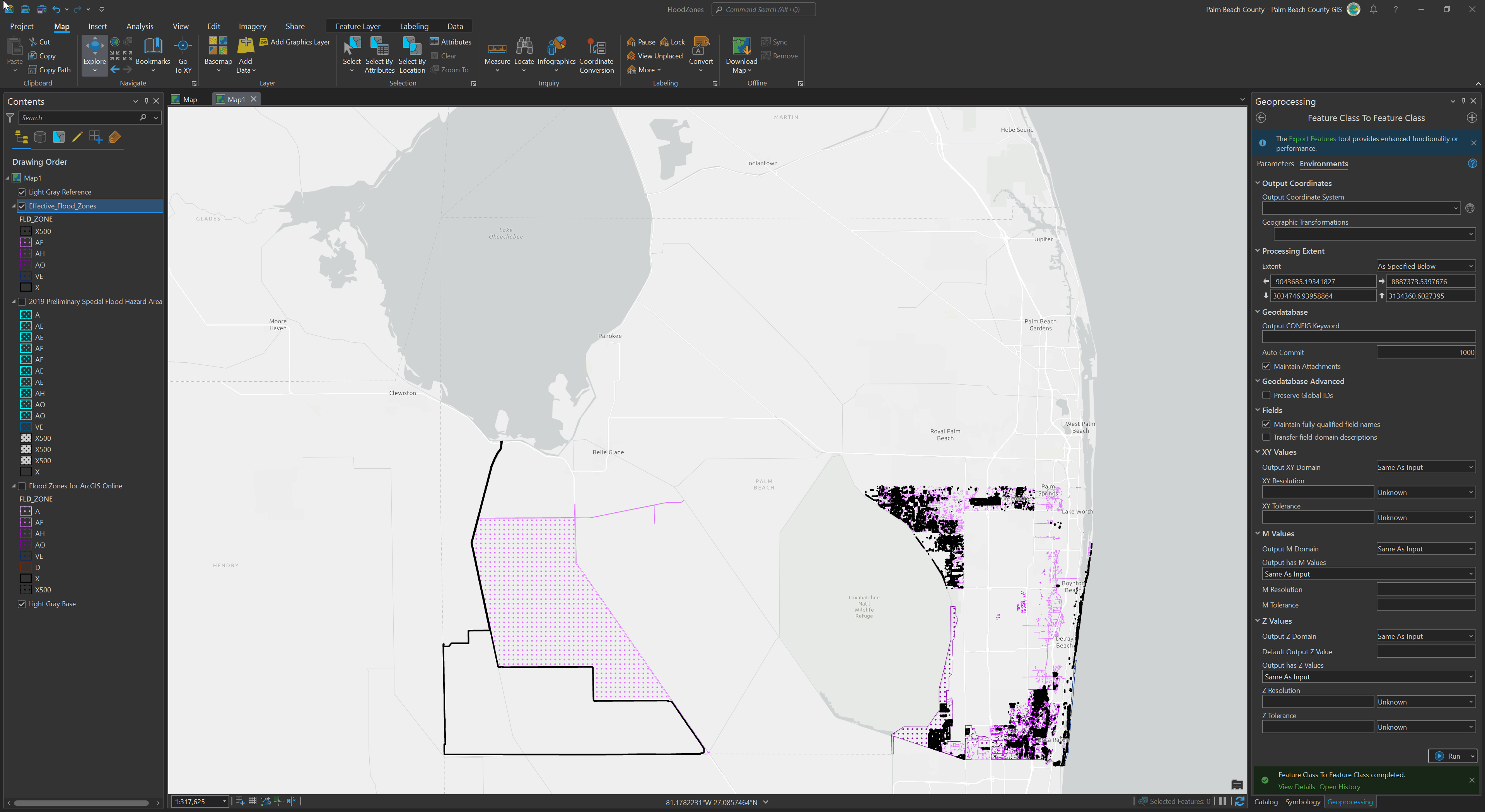
Task: Click the coordinate system globe icon
Action: click(1470, 209)
